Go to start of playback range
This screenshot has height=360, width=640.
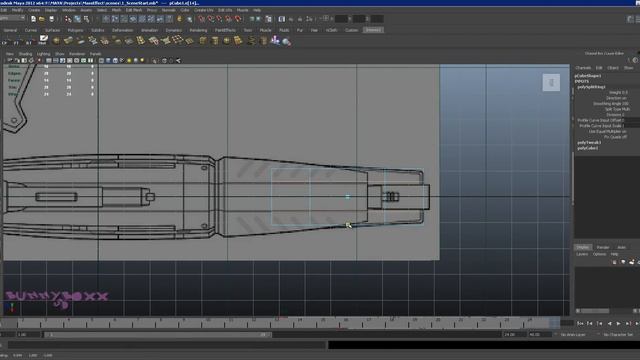(x=580, y=323)
